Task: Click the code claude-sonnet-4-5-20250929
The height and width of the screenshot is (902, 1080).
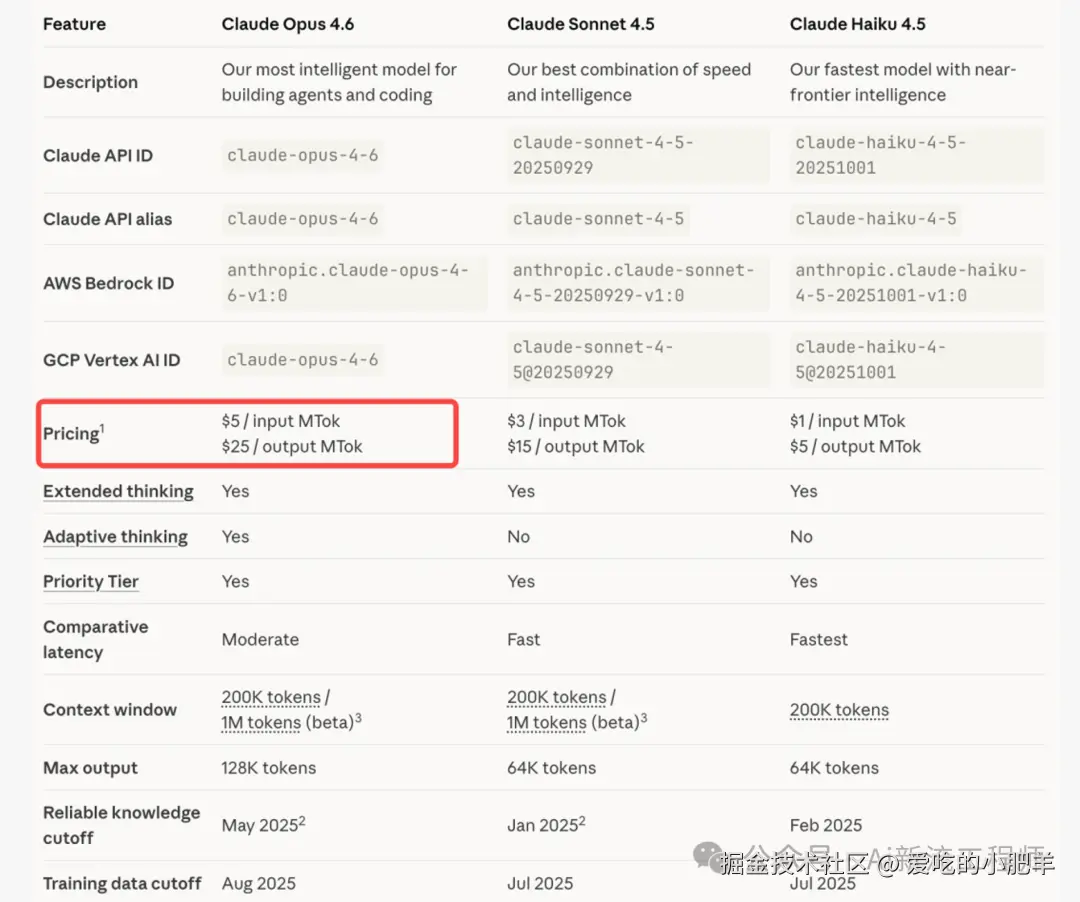Action: click(638, 155)
